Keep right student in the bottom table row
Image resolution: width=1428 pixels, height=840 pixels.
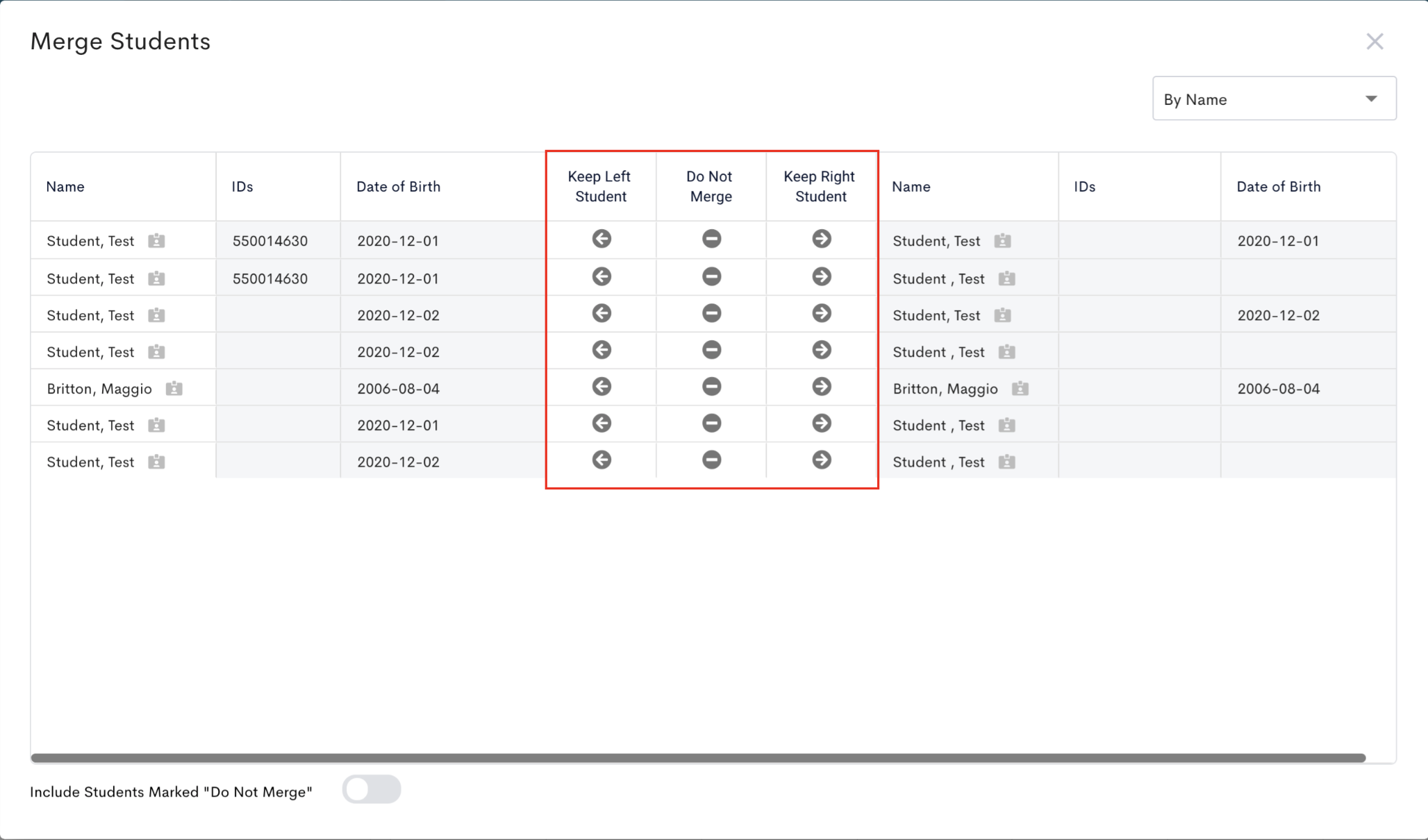(x=822, y=460)
